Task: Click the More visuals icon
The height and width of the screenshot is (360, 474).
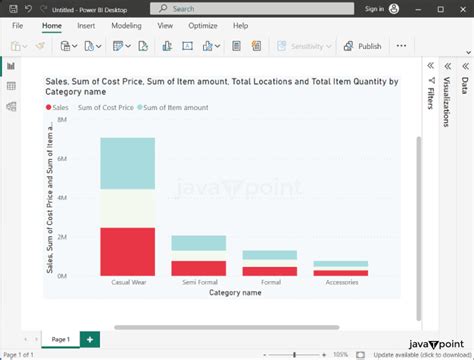Action: click(x=207, y=46)
